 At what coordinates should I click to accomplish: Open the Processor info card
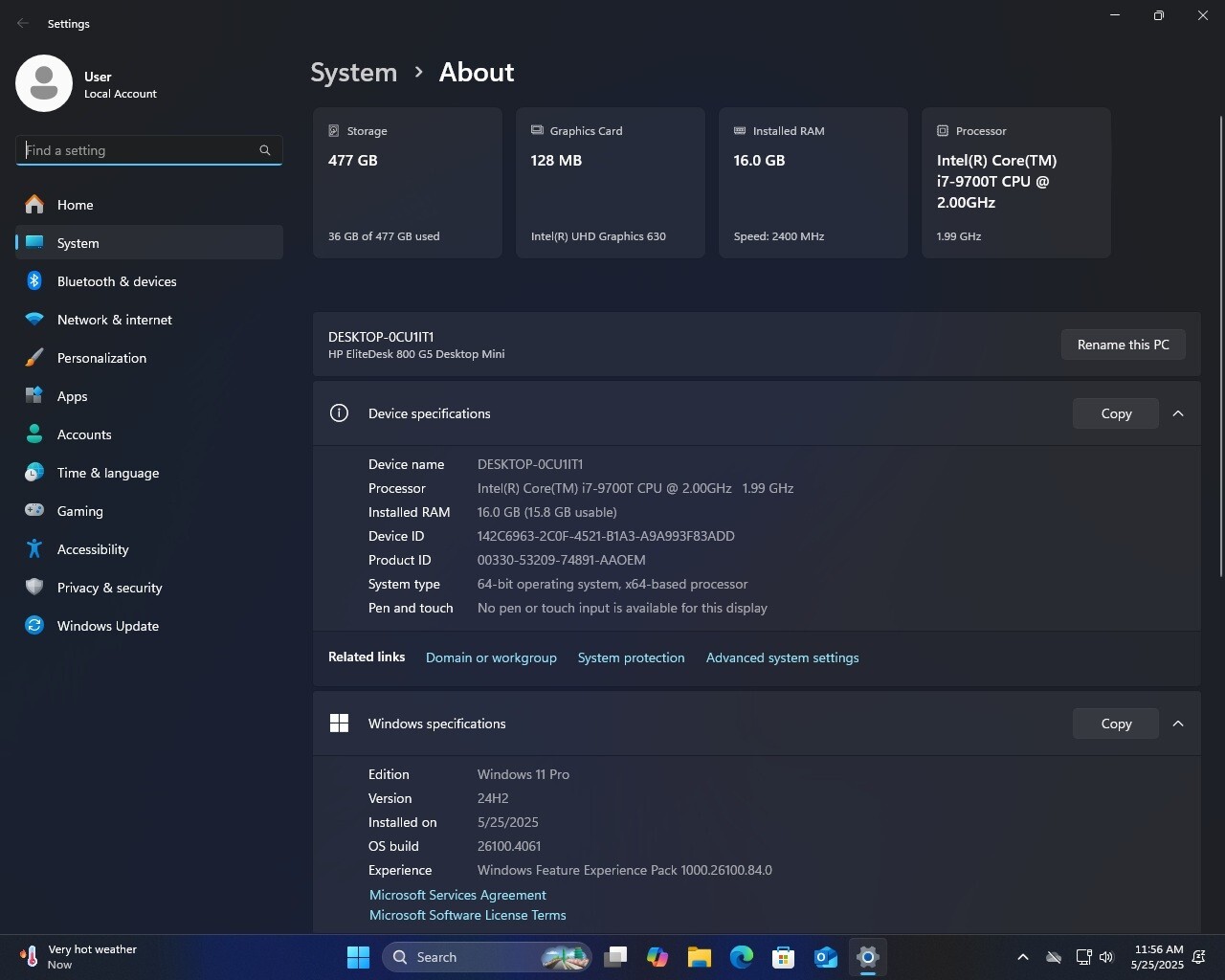(x=1016, y=183)
